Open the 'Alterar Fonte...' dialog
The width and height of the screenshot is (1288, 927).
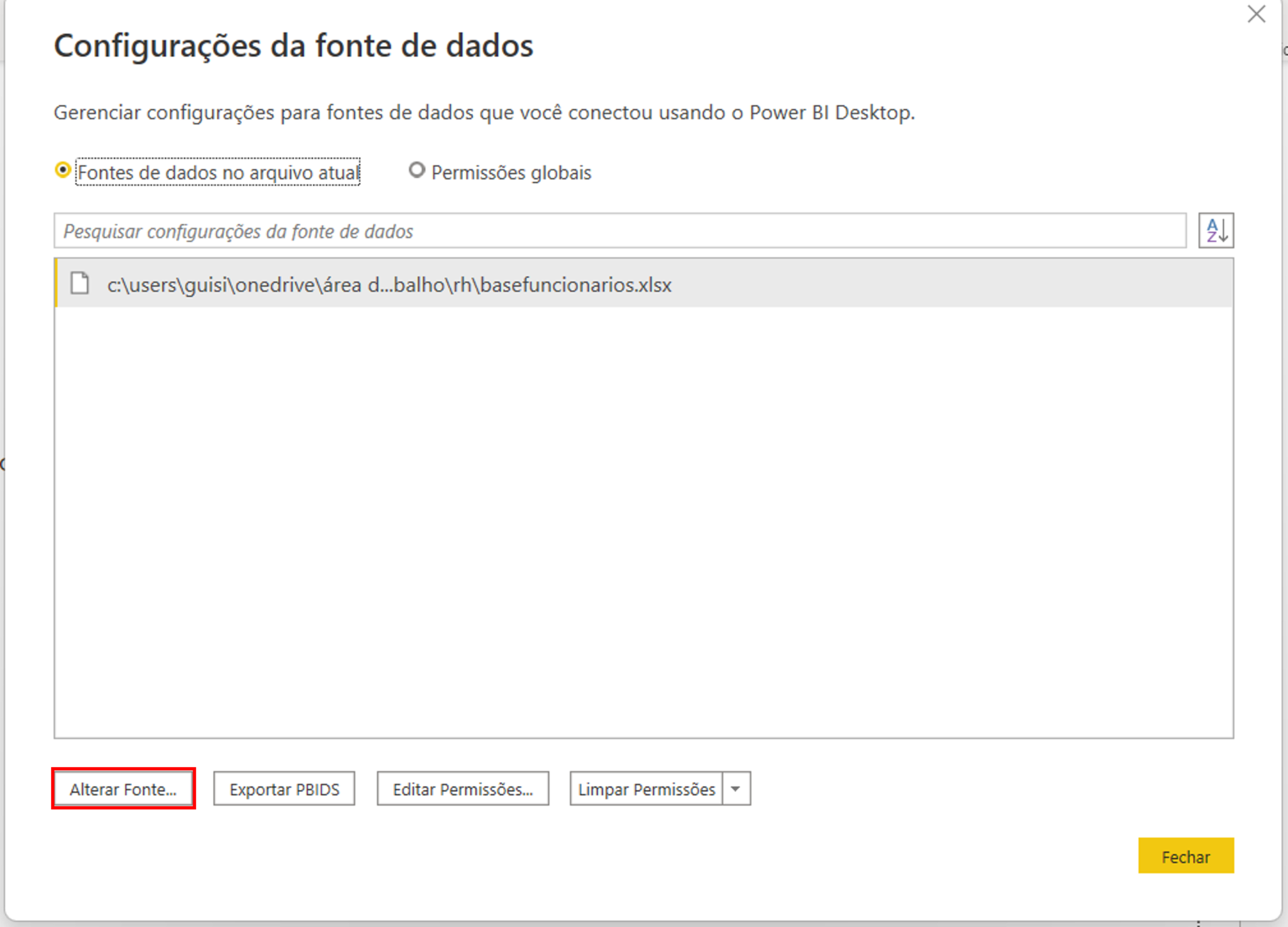[123, 789]
